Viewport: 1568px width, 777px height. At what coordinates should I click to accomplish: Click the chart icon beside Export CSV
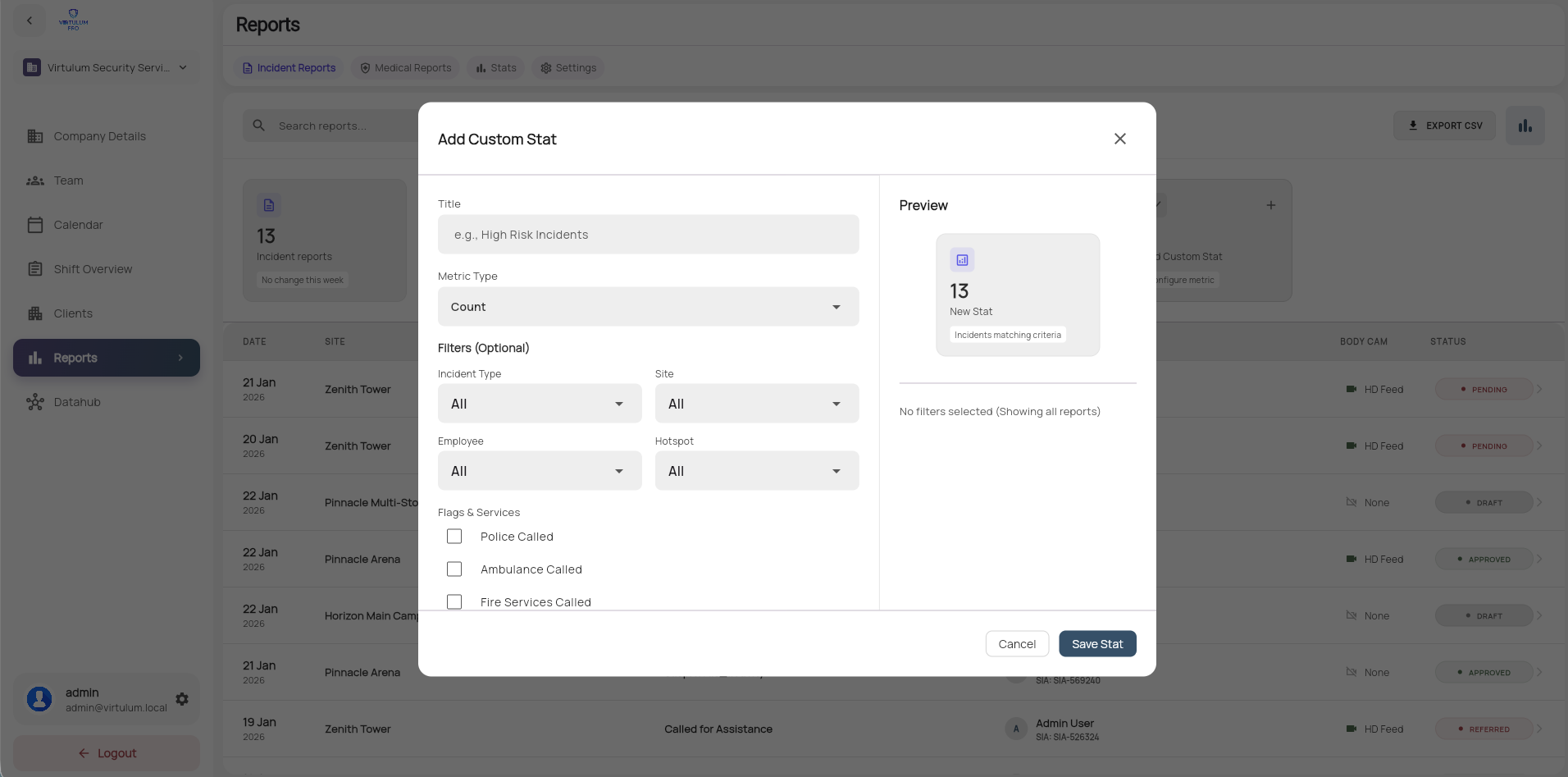pos(1525,125)
